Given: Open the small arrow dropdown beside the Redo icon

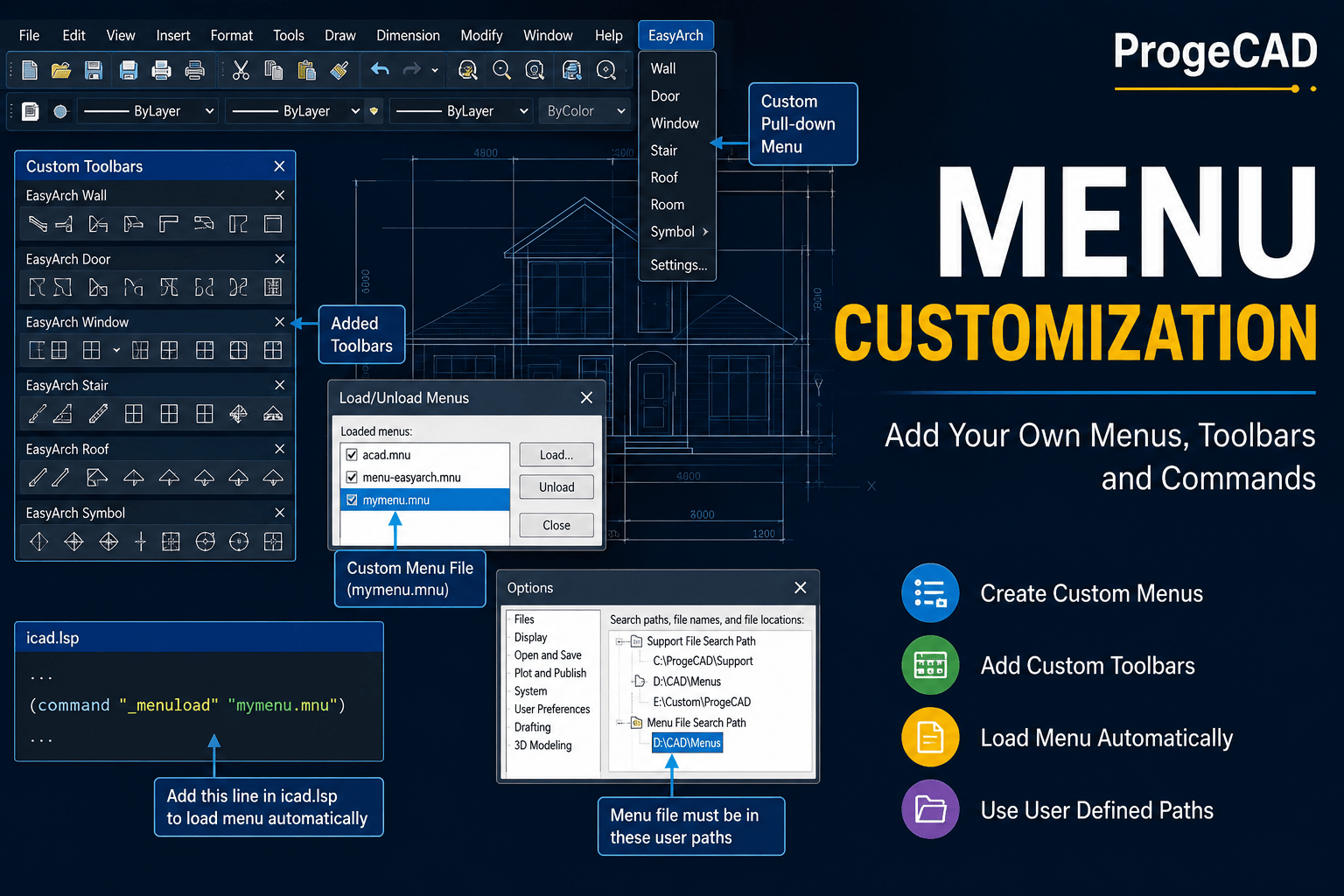Looking at the screenshot, I should [435, 70].
